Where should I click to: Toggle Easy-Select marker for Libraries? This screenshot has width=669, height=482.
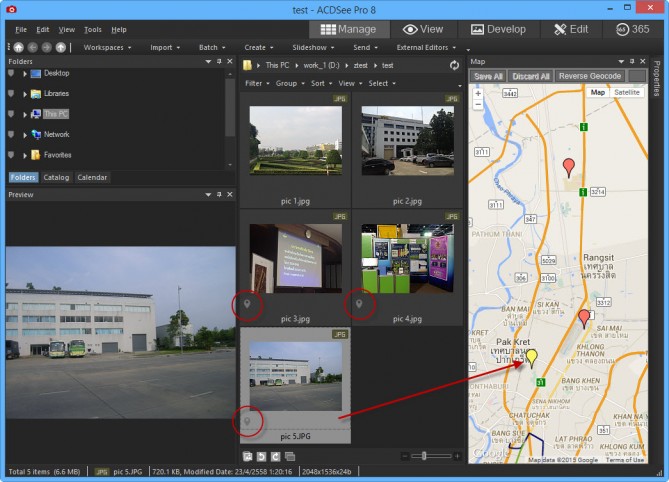point(11,93)
